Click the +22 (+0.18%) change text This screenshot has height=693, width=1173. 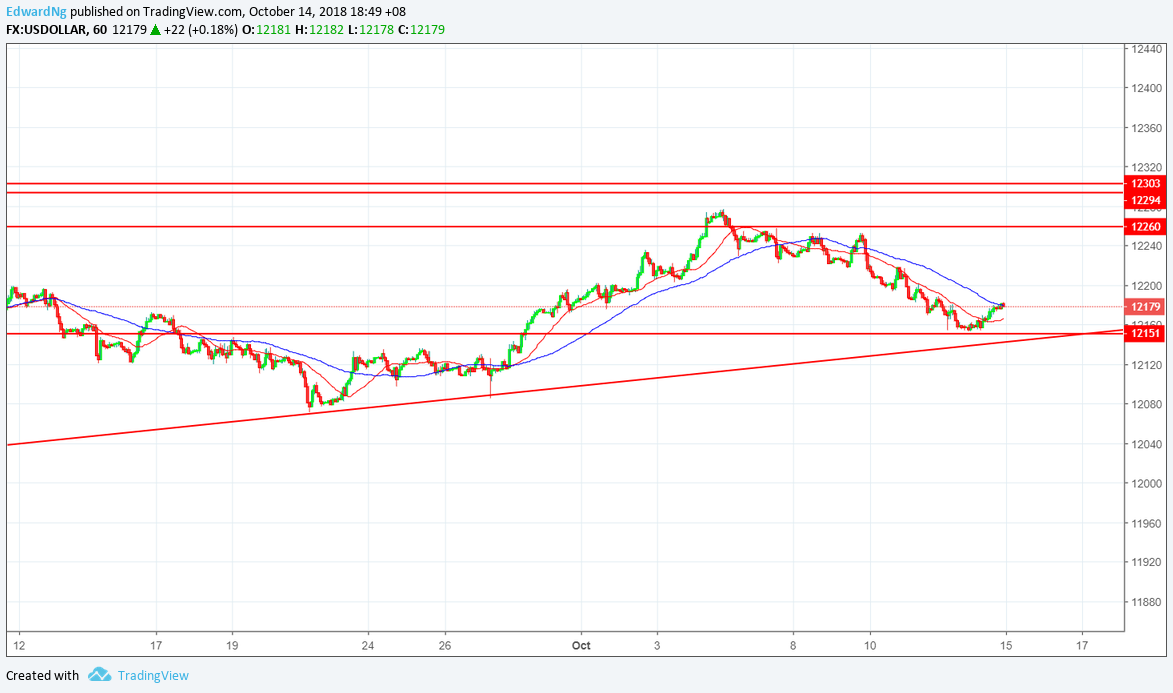click(x=201, y=30)
